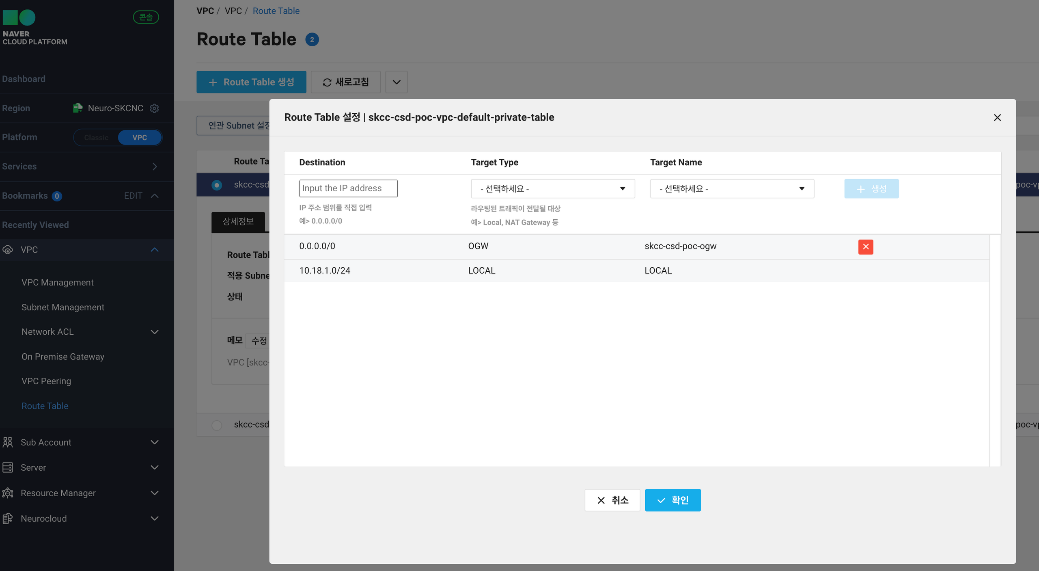Viewport: 1039px width, 571px height.
Task: Click the Target Type column header
Action: point(494,162)
